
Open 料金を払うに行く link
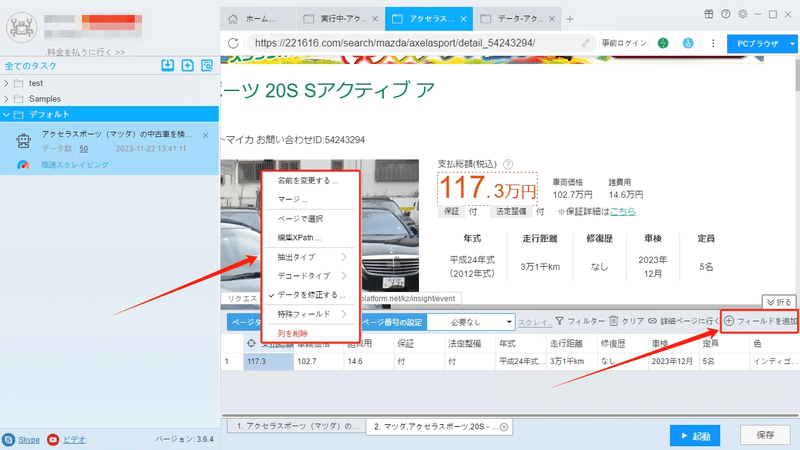[x=85, y=52]
